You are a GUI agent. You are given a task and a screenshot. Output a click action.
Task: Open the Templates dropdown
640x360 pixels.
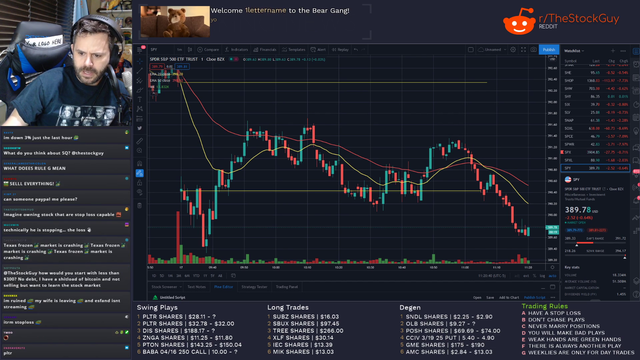tap(293, 49)
